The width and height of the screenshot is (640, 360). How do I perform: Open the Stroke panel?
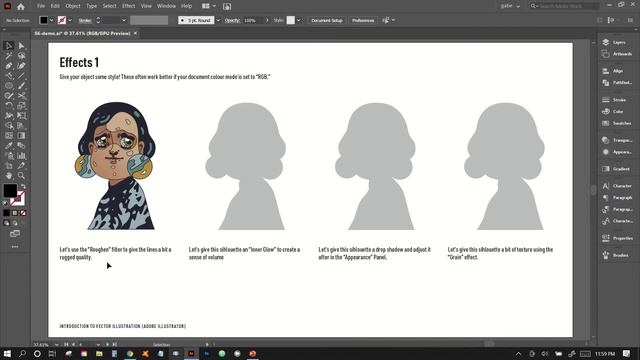614,100
